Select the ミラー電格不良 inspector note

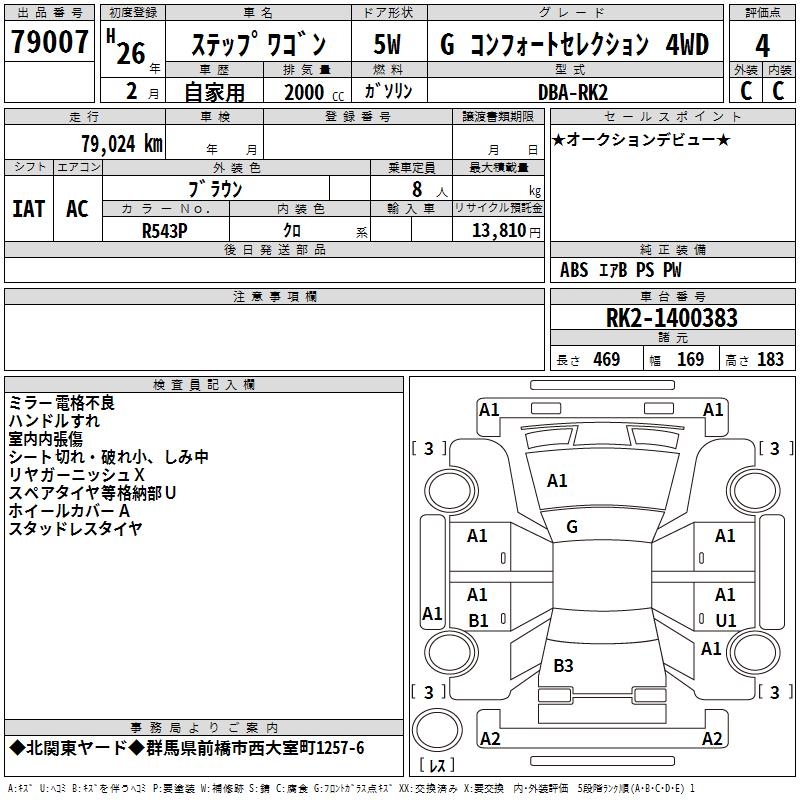point(62,402)
